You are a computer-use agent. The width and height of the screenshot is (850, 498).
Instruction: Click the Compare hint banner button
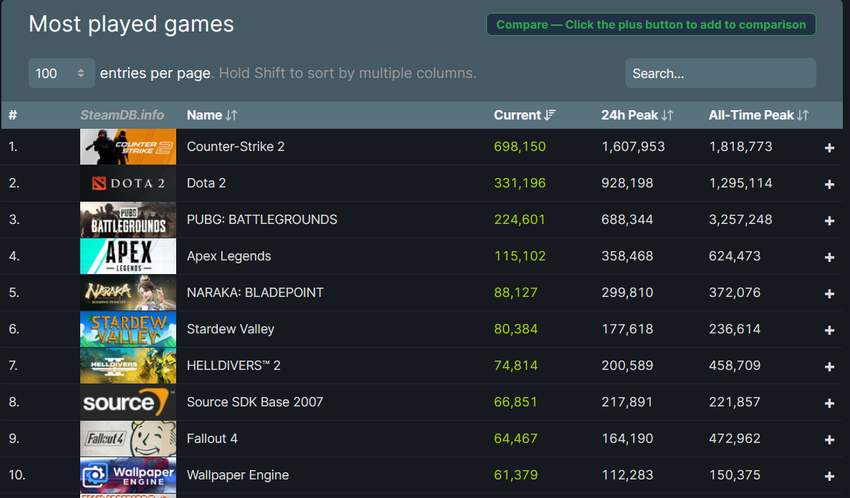click(x=651, y=25)
